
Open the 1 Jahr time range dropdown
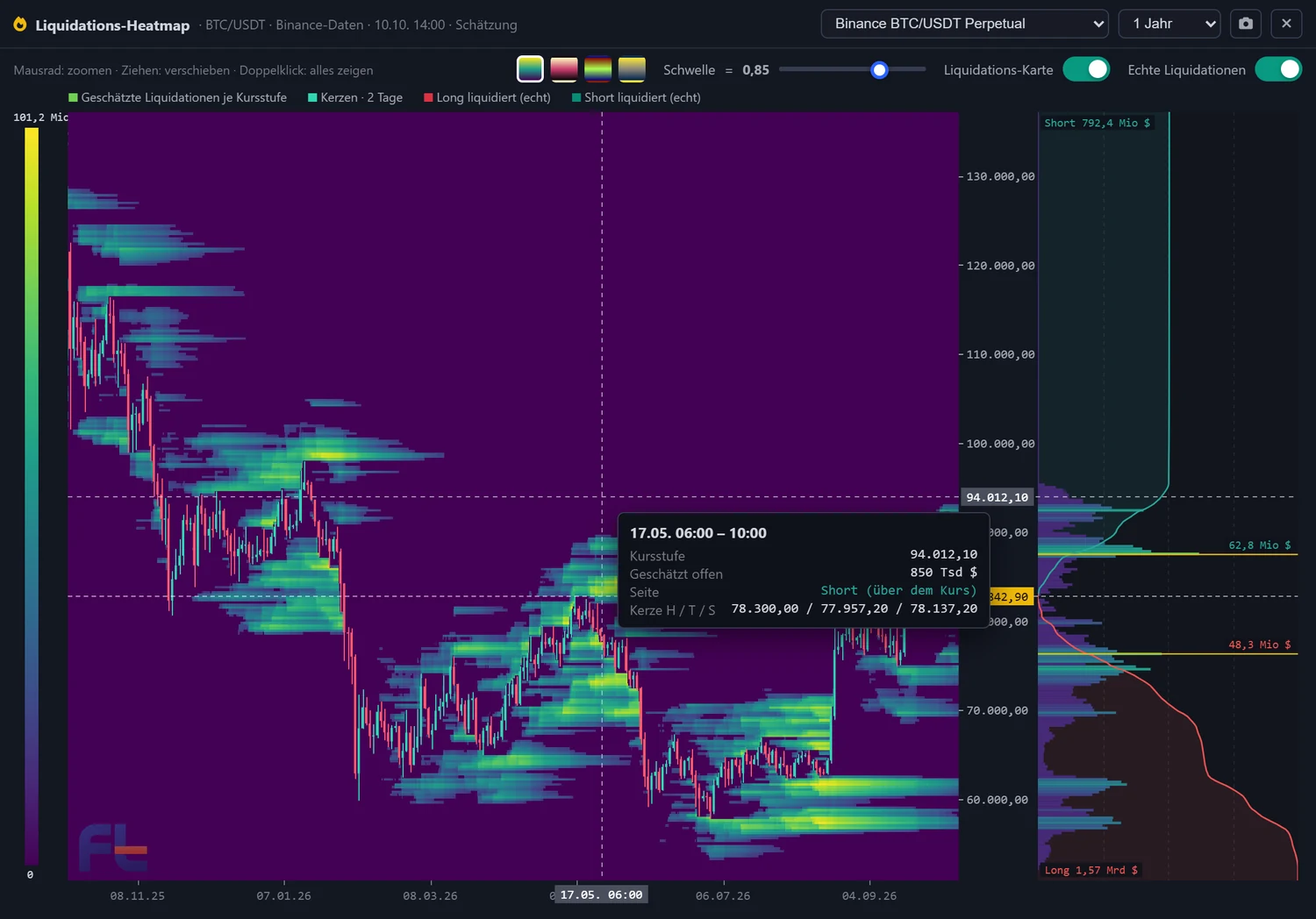[1169, 24]
